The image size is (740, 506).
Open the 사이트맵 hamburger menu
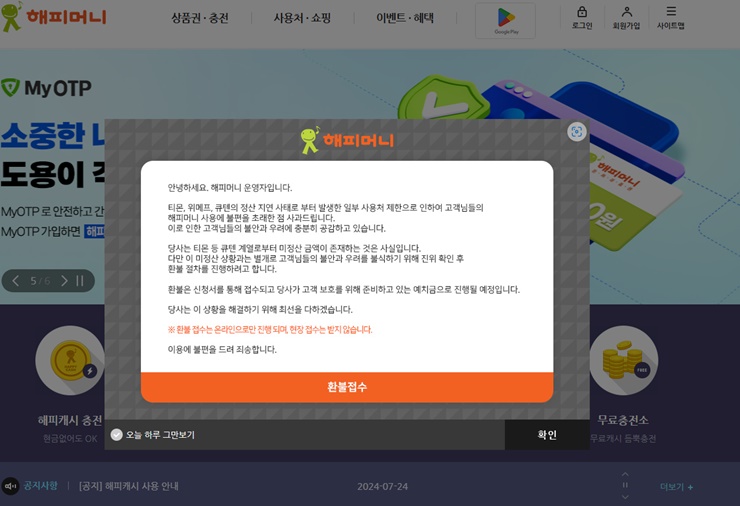[x=671, y=11]
